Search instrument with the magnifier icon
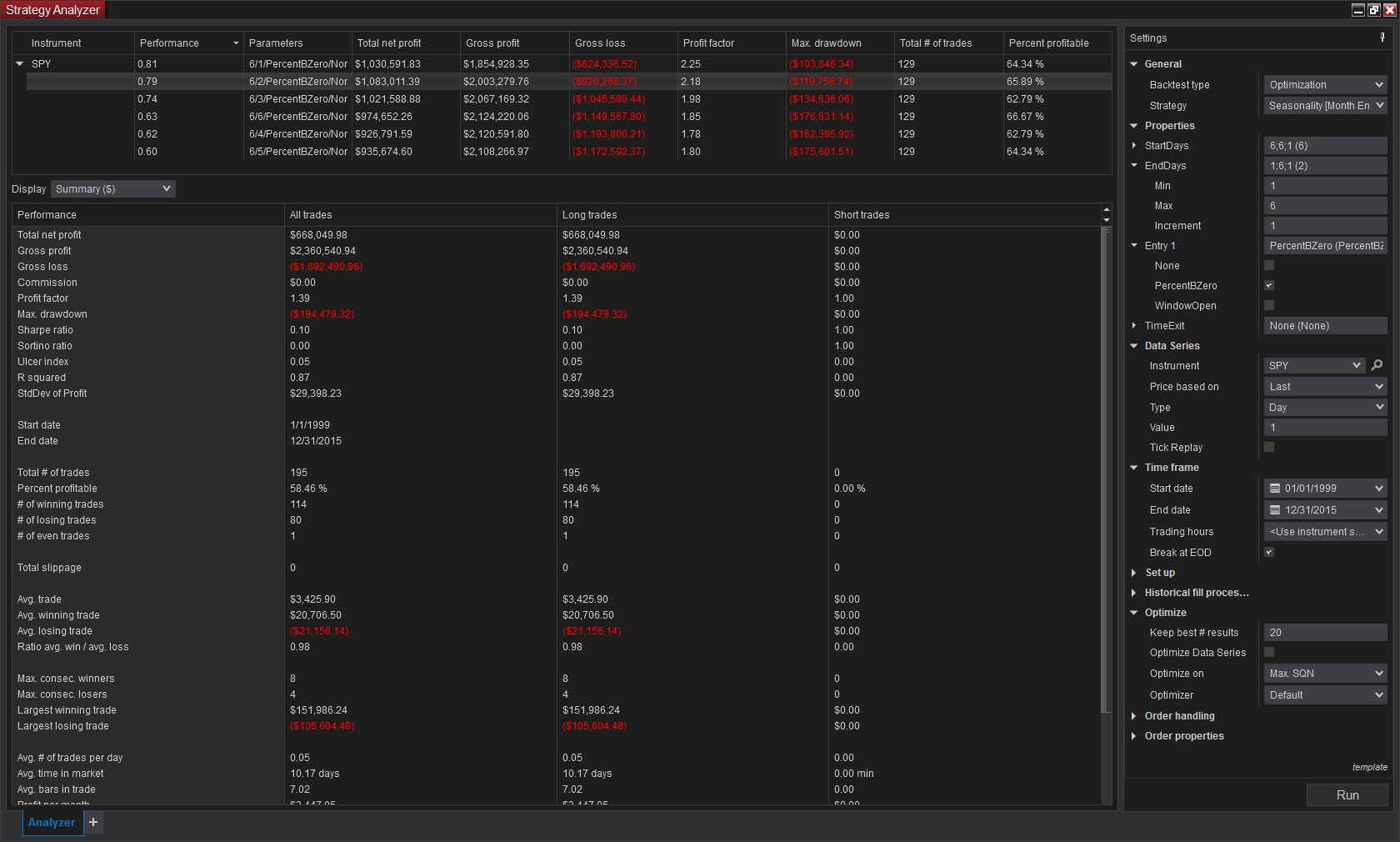The image size is (1400, 842). [x=1377, y=365]
